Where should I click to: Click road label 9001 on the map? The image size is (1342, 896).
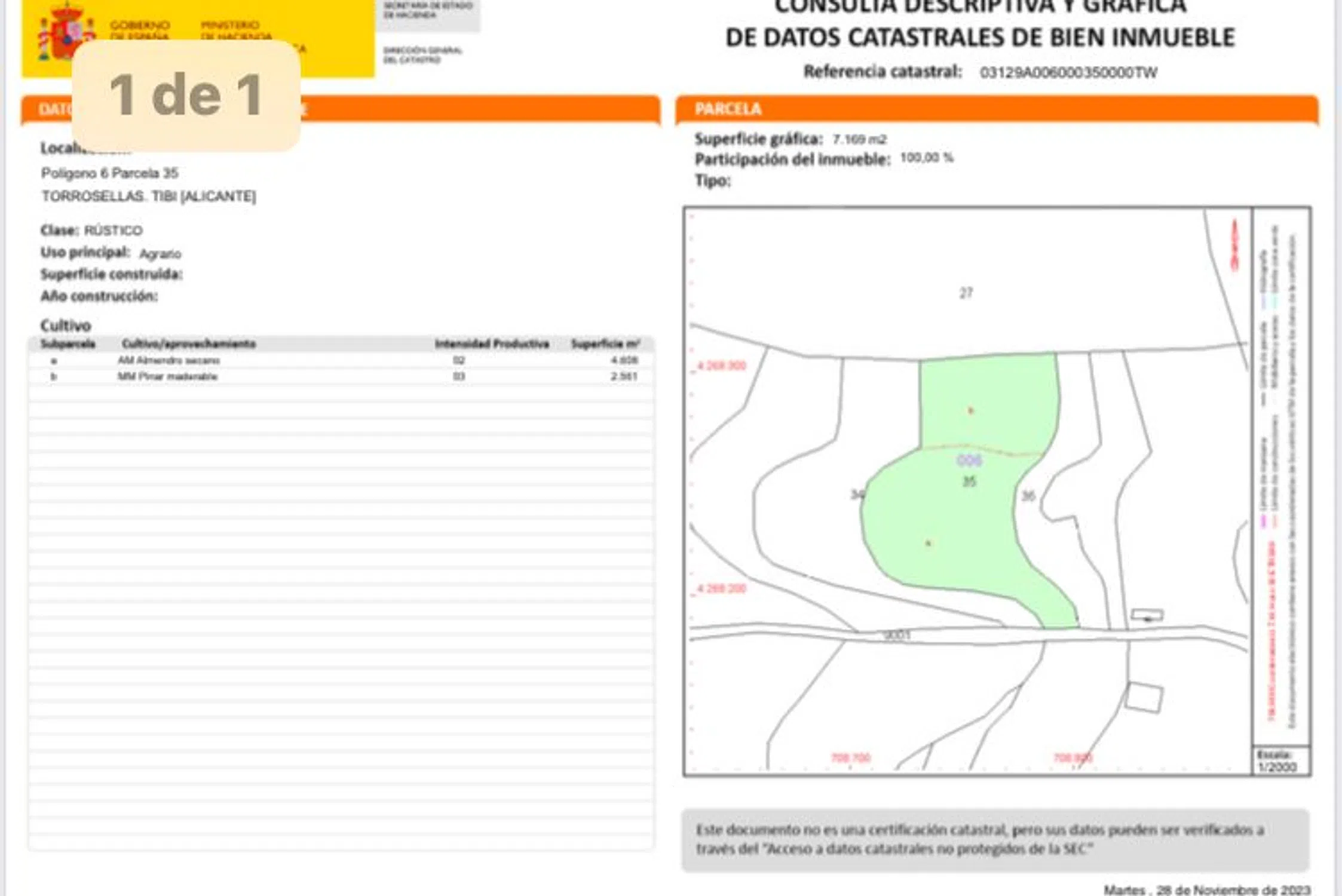pos(896,636)
